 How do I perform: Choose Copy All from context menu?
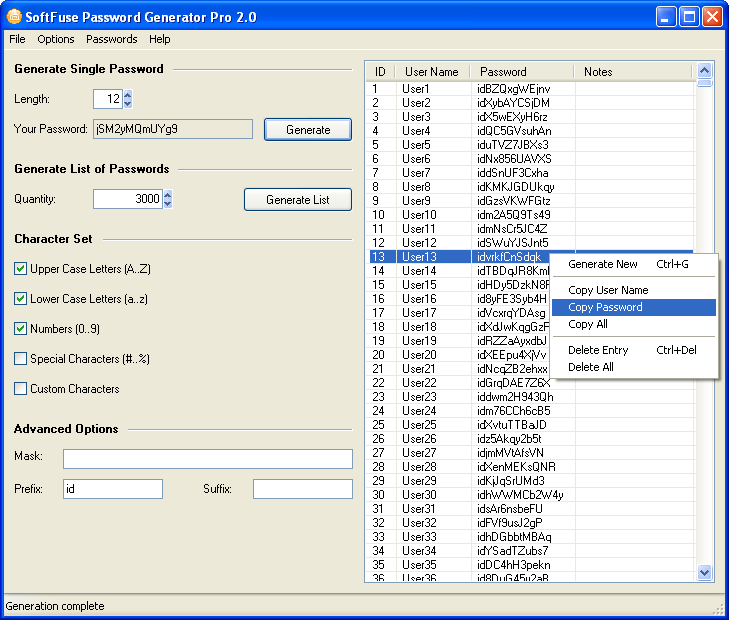[x=633, y=324]
